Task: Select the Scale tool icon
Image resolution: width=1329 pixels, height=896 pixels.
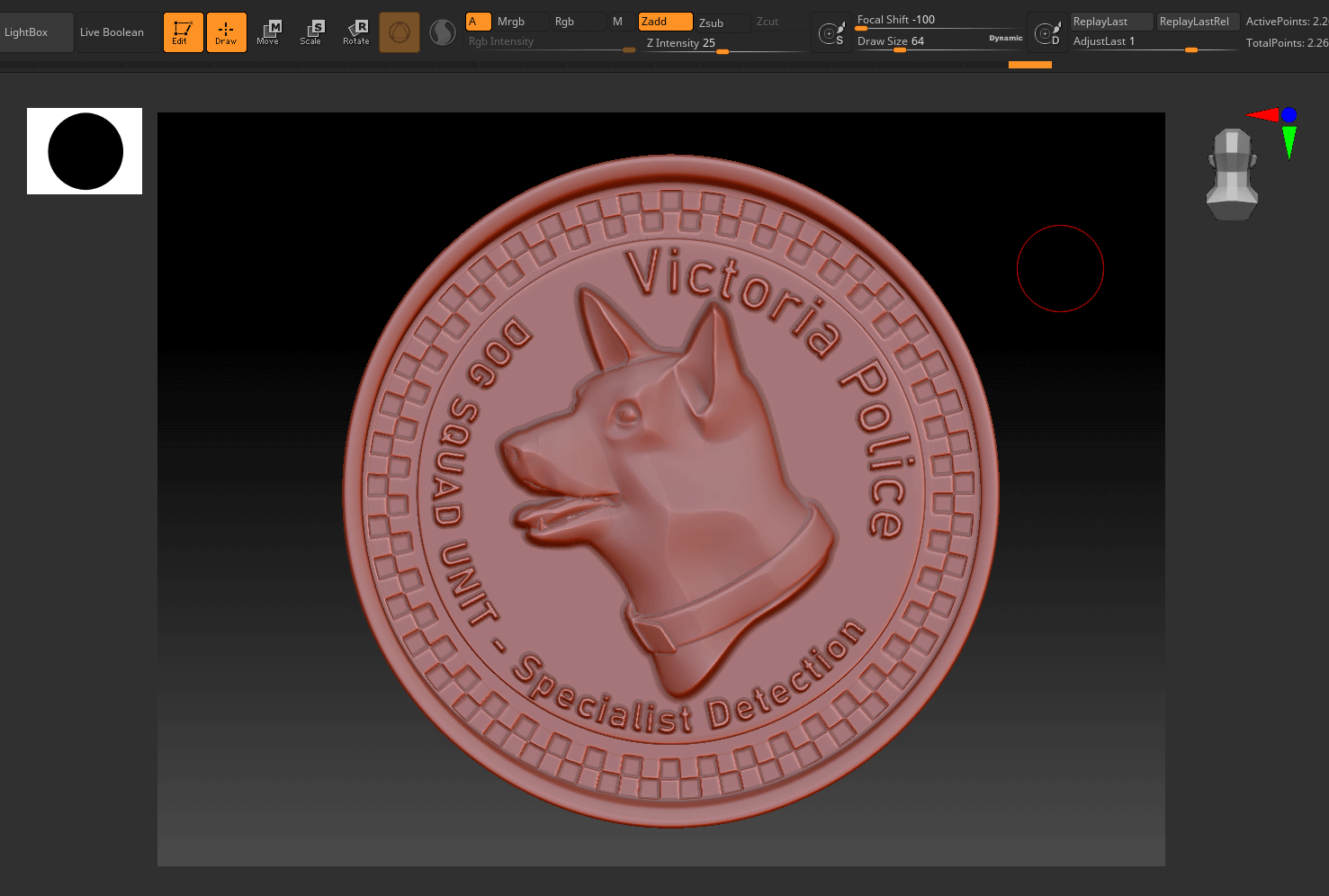Action: pyautogui.click(x=311, y=32)
